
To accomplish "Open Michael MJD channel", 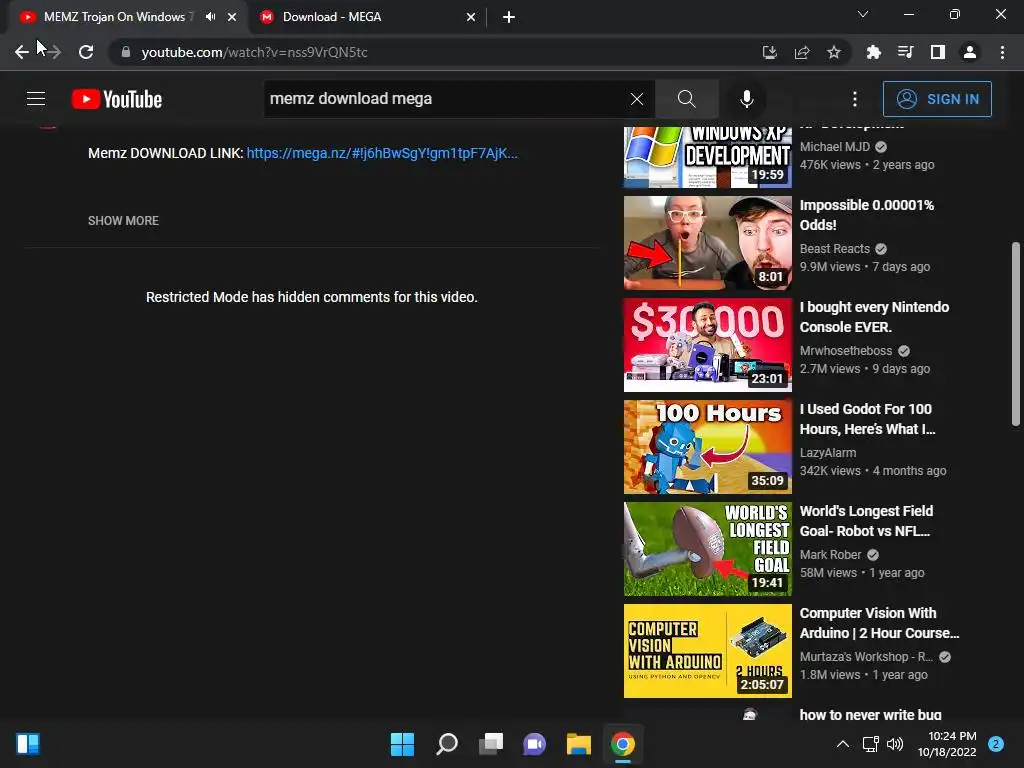I will pos(835,147).
